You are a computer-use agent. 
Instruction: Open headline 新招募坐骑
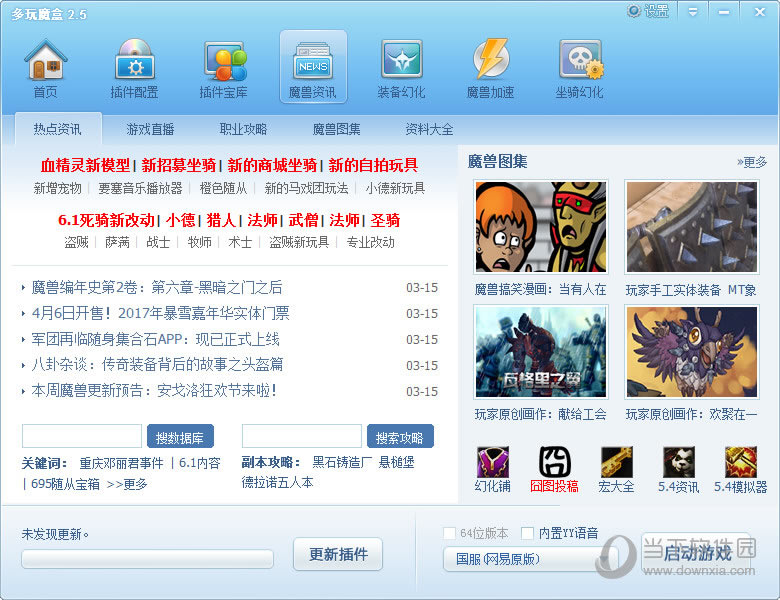point(179,165)
